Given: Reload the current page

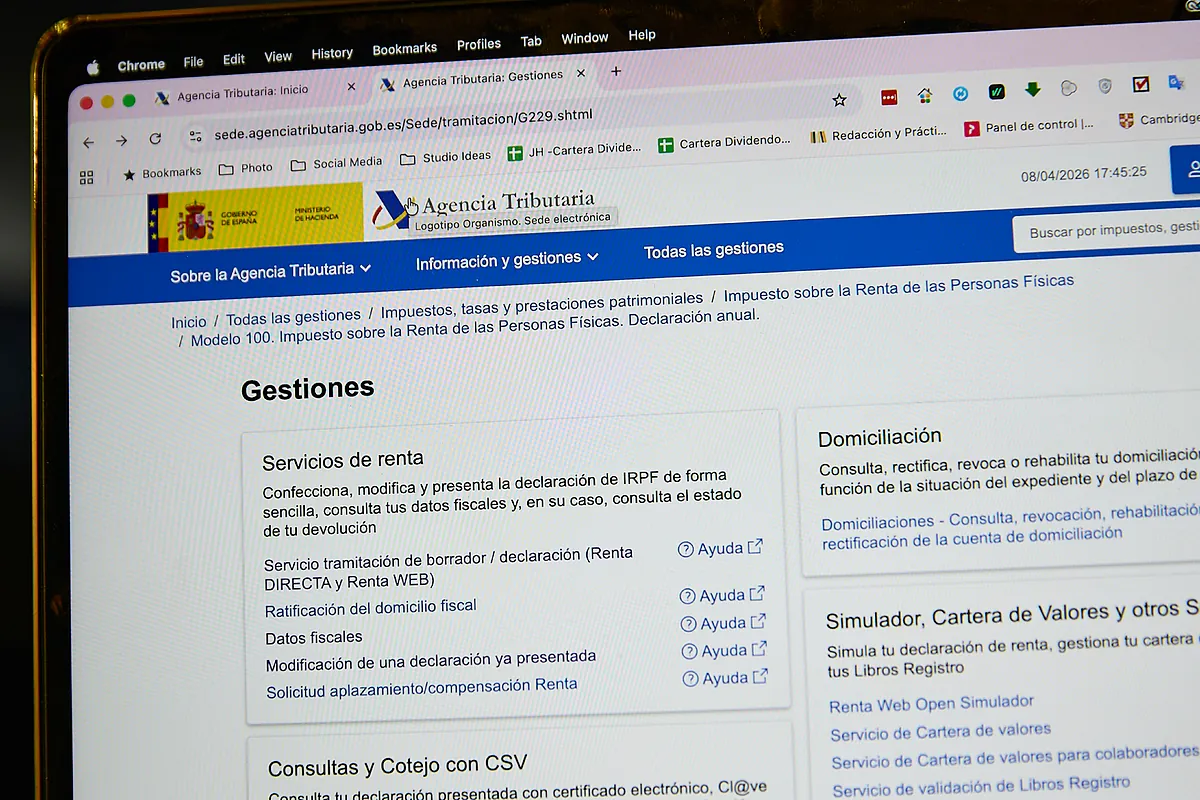Looking at the screenshot, I should point(155,139).
